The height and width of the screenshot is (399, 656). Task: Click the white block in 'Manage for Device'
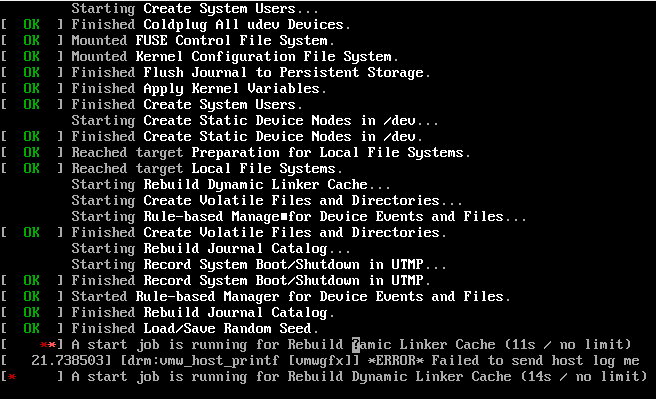click(284, 217)
